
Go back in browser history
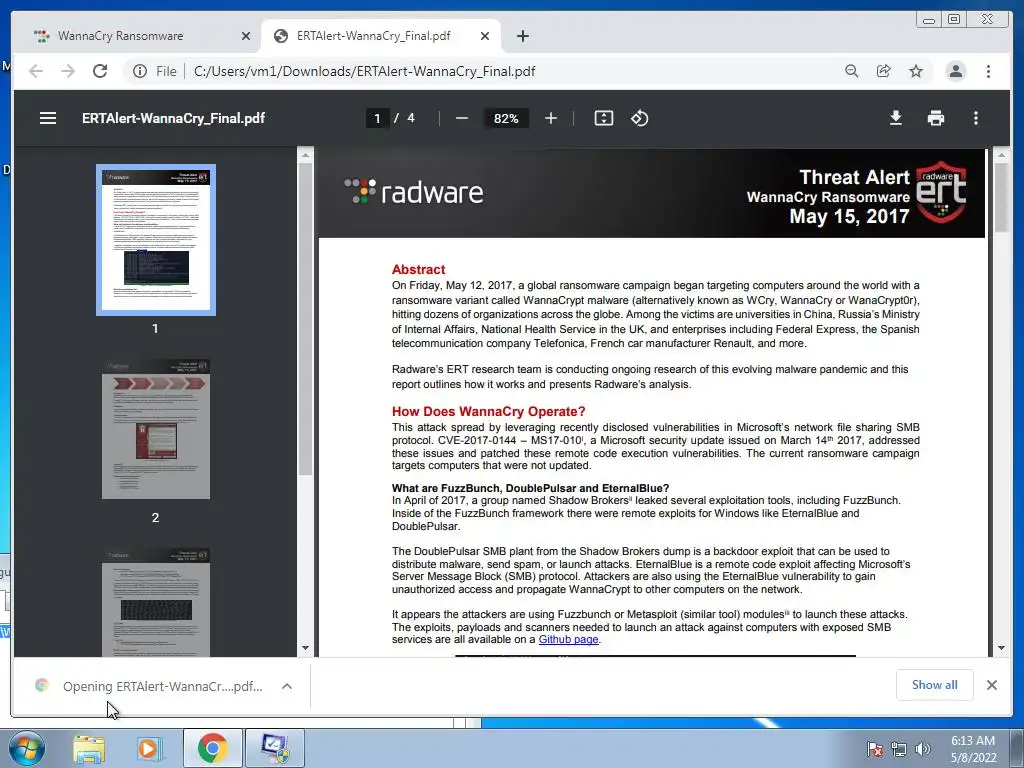[36, 71]
